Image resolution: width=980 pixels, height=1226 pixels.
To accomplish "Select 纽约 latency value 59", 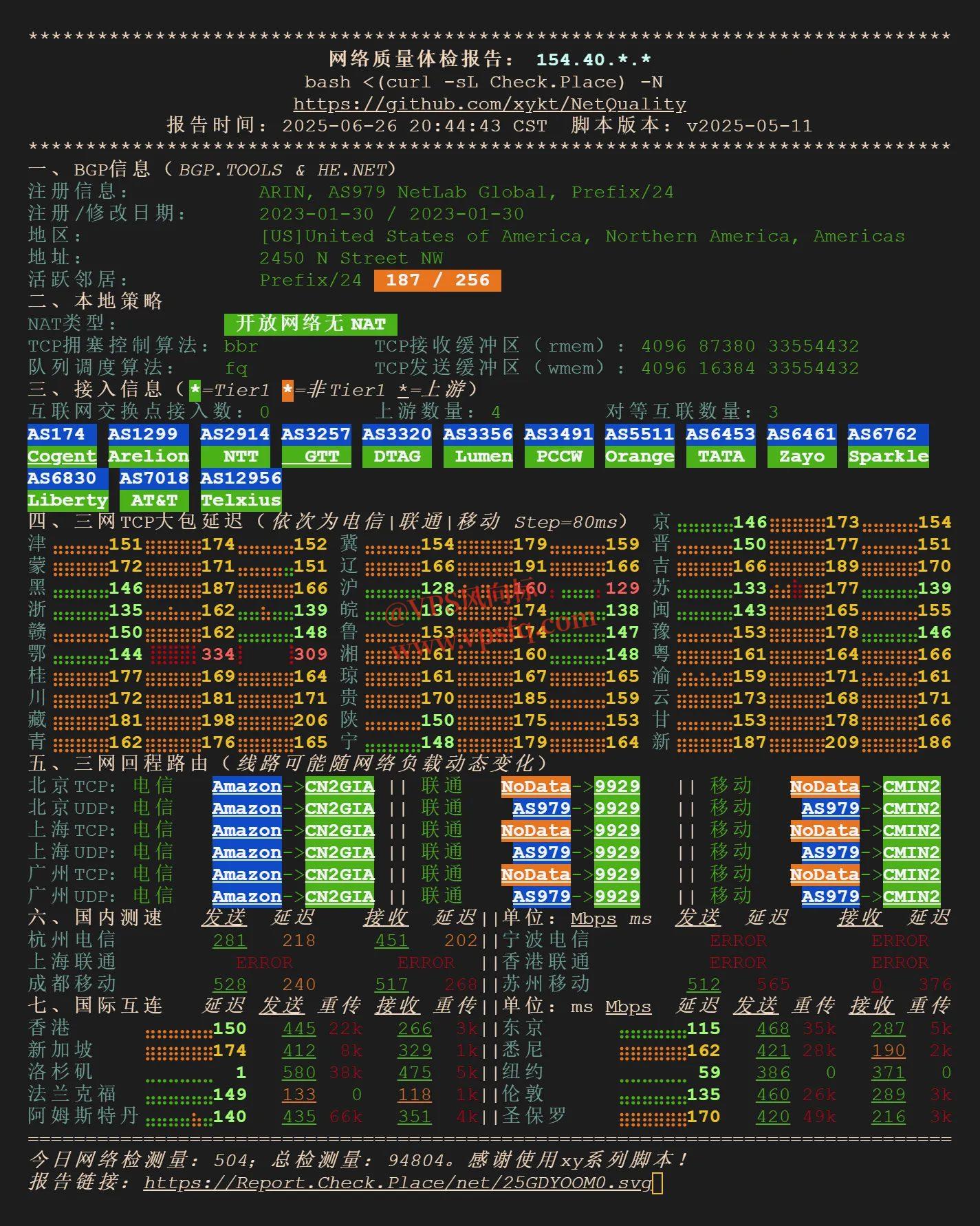I will [x=709, y=1073].
